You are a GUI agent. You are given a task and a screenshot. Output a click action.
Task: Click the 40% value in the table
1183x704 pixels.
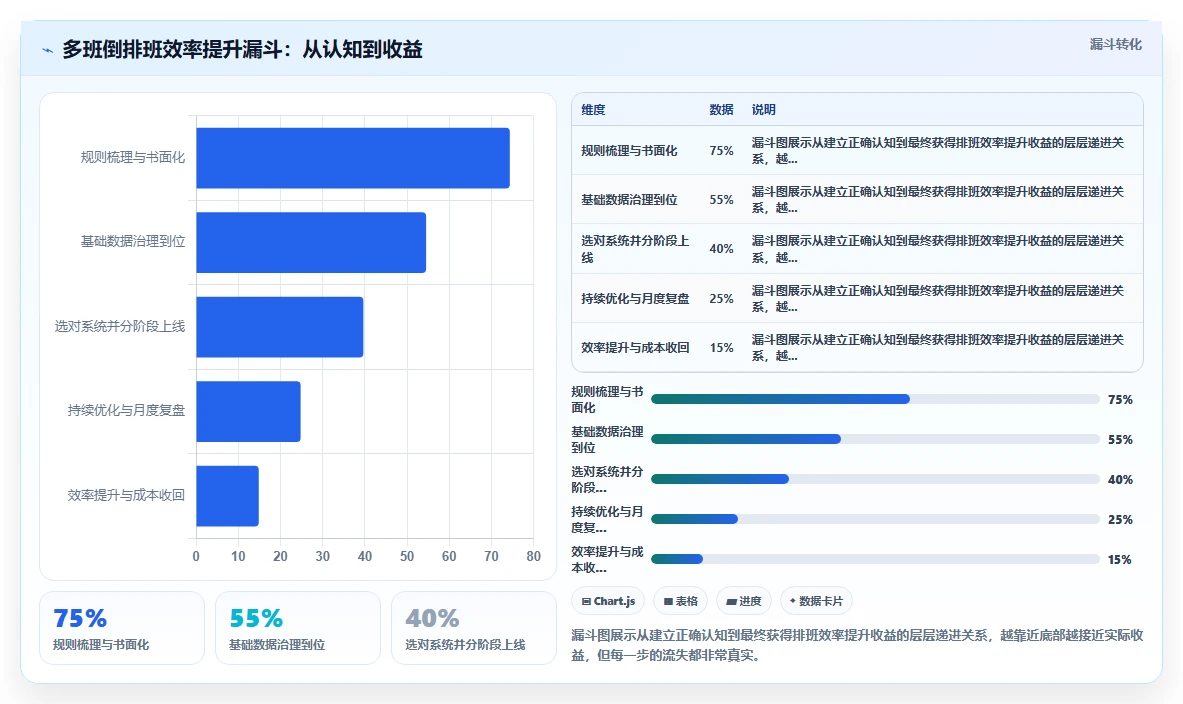(721, 249)
